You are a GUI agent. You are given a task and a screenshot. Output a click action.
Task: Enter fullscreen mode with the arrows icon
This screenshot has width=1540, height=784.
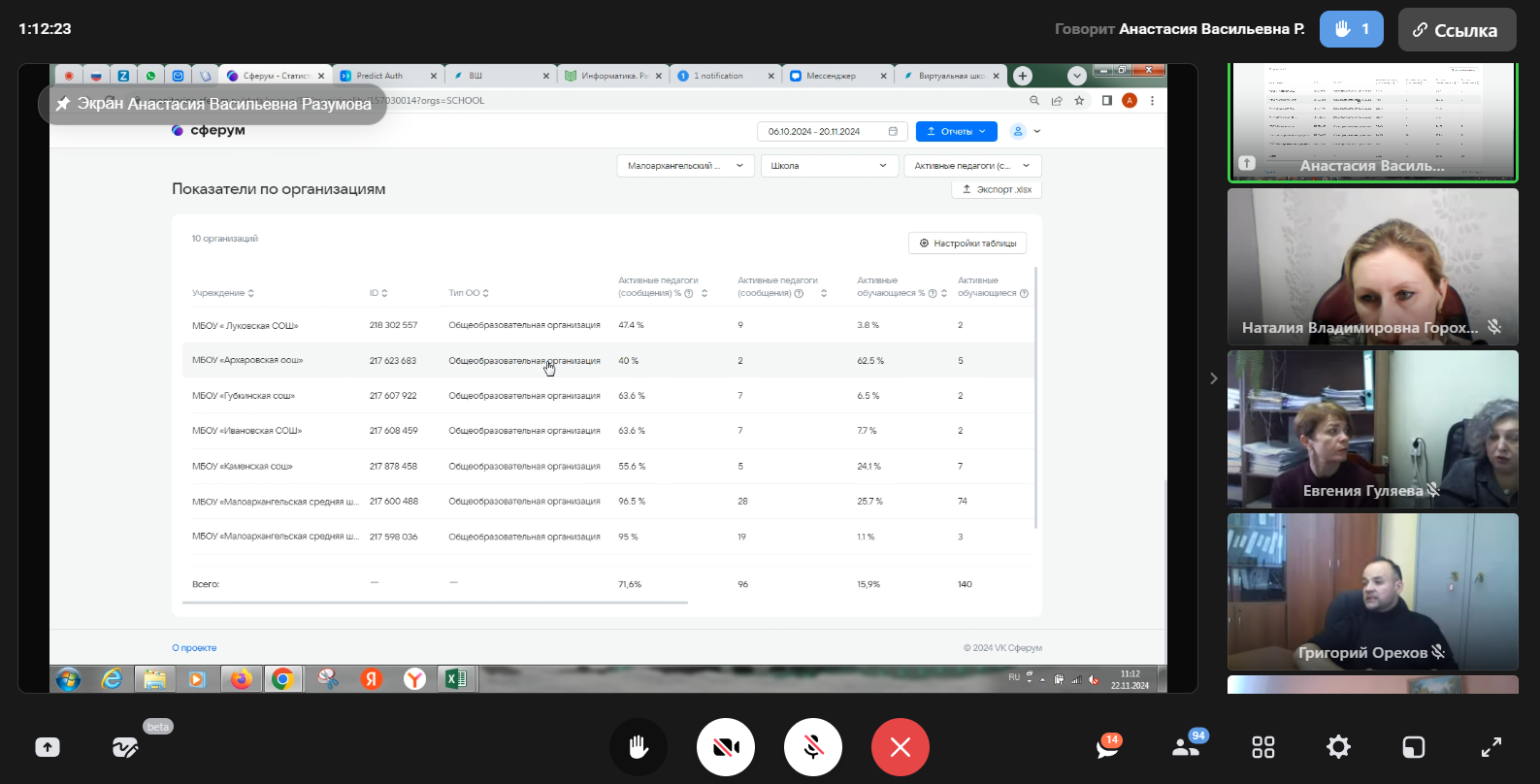1491,747
